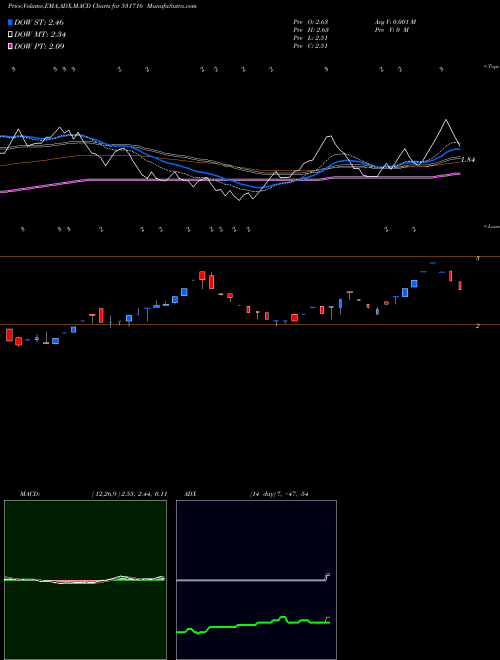Click the MunafaSutra.com text in the header

[x=173, y=6]
